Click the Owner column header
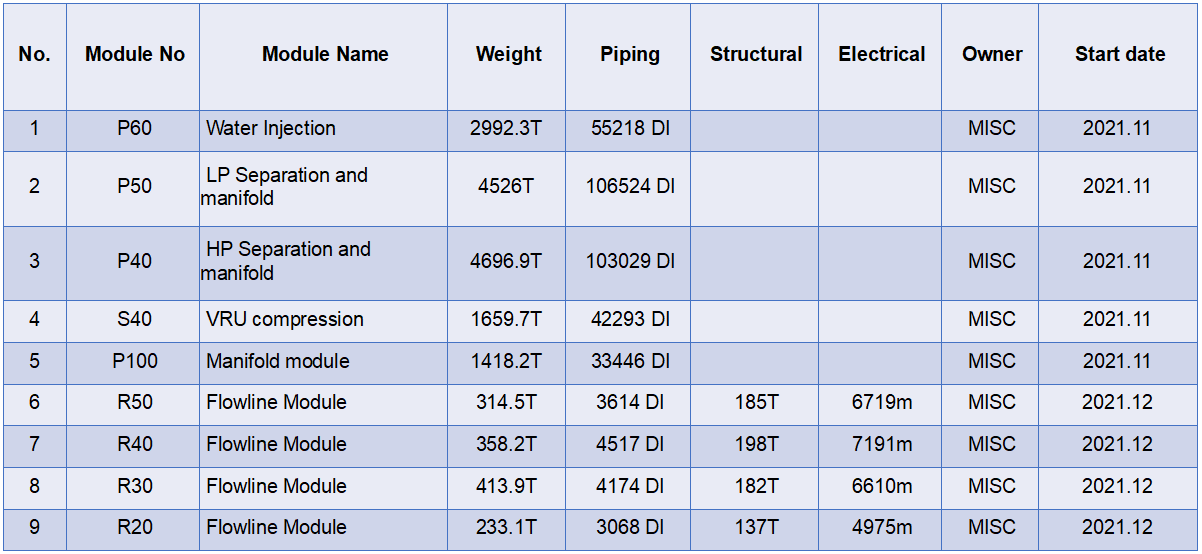The image size is (1202, 554). pos(990,56)
